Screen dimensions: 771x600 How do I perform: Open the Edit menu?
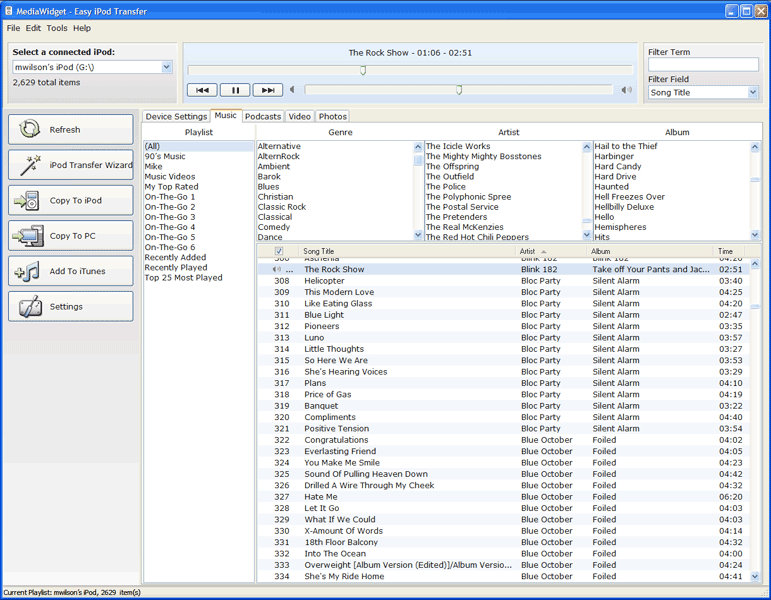click(x=33, y=28)
